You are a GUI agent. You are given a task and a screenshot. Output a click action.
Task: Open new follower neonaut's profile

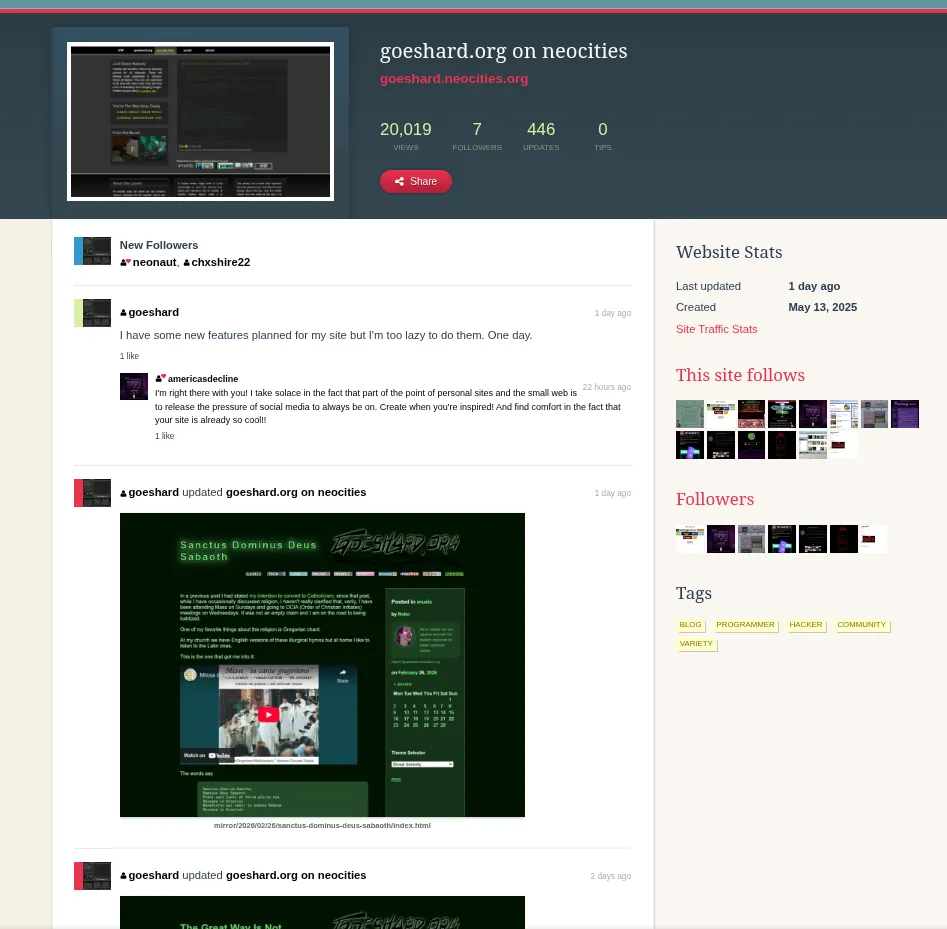pyautogui.click(x=154, y=262)
